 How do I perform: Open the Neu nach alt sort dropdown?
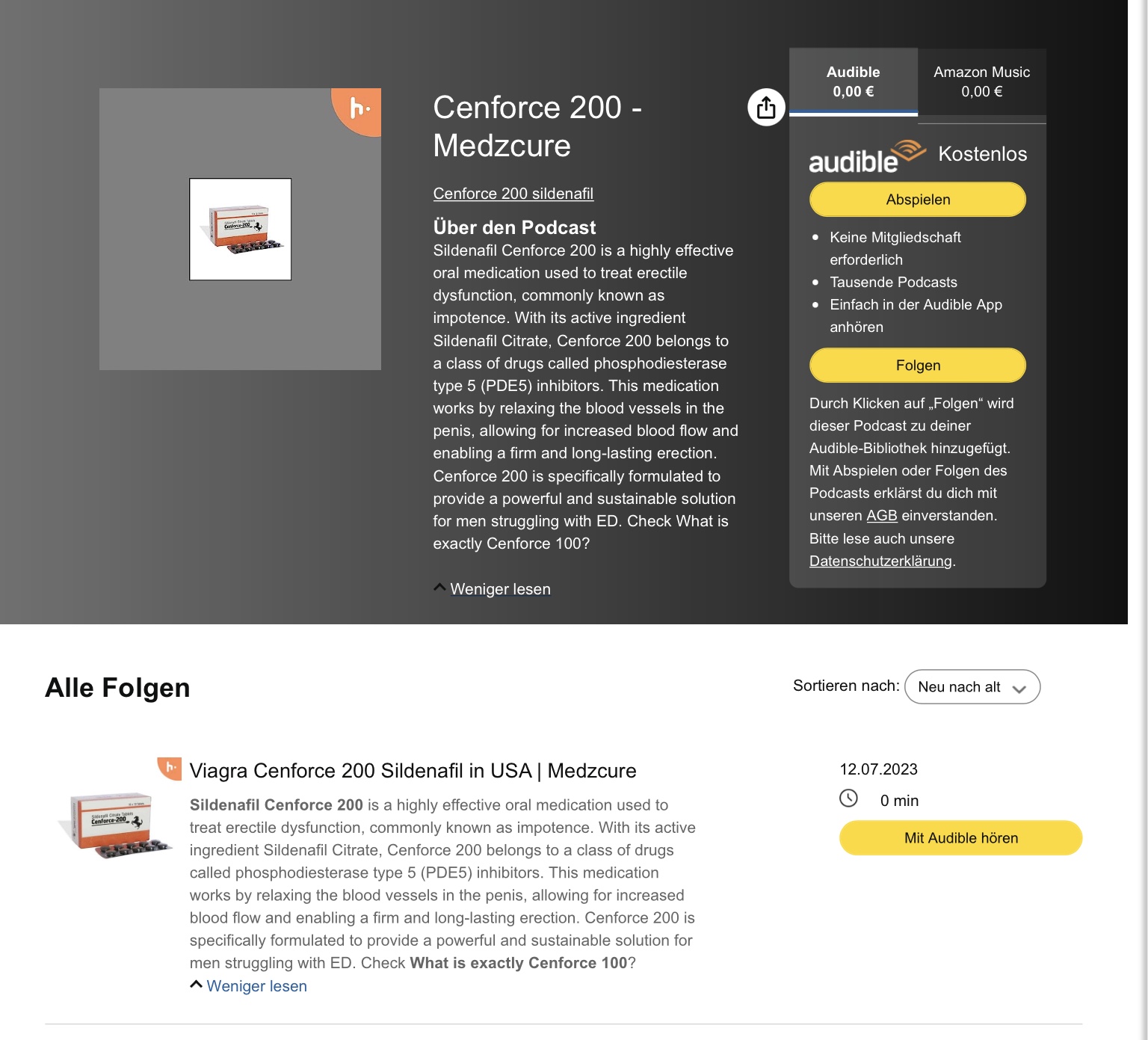972,686
